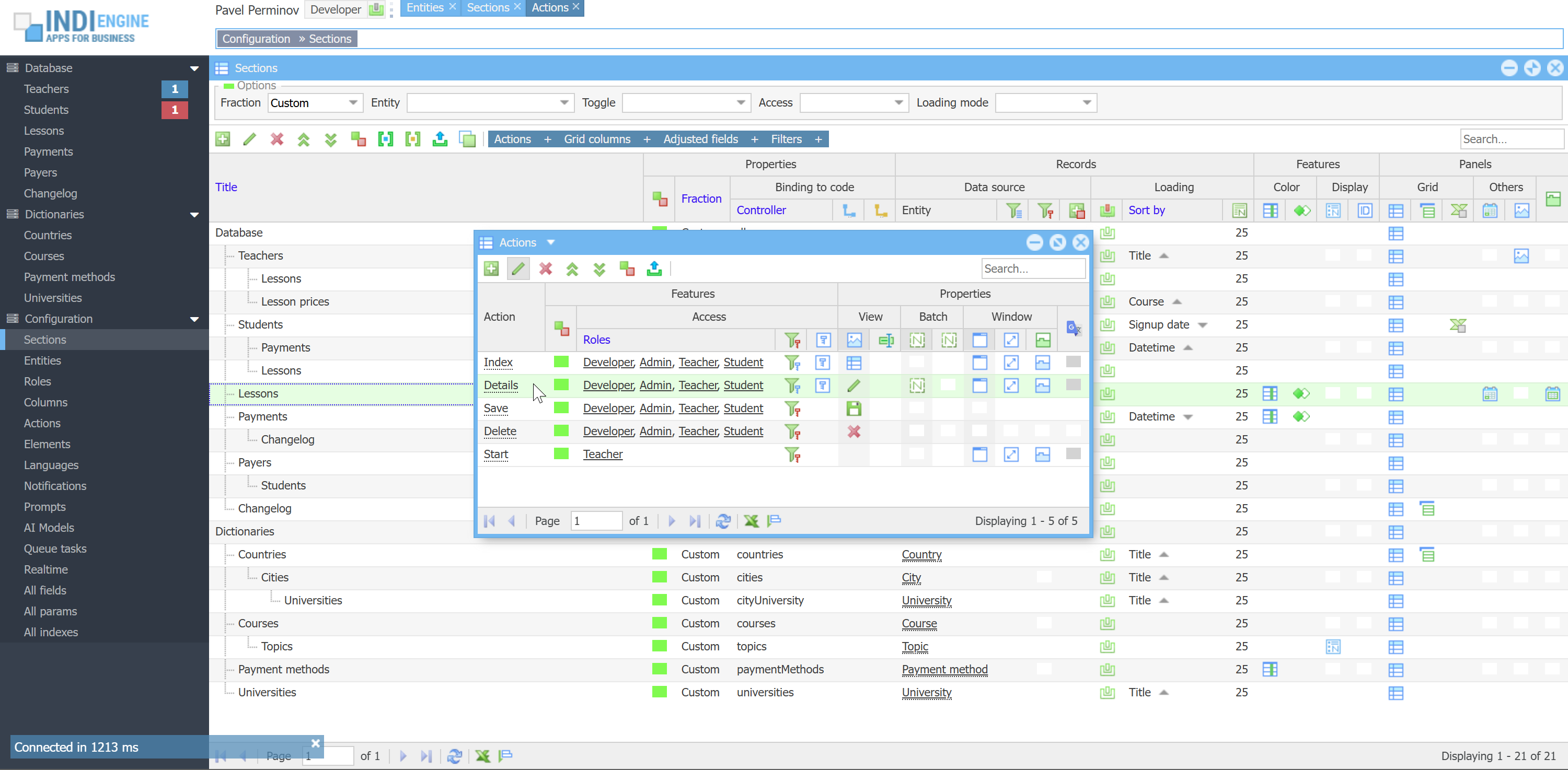Click the green save icon in Save row
Viewport: 1568px width, 770px height.
click(854, 408)
